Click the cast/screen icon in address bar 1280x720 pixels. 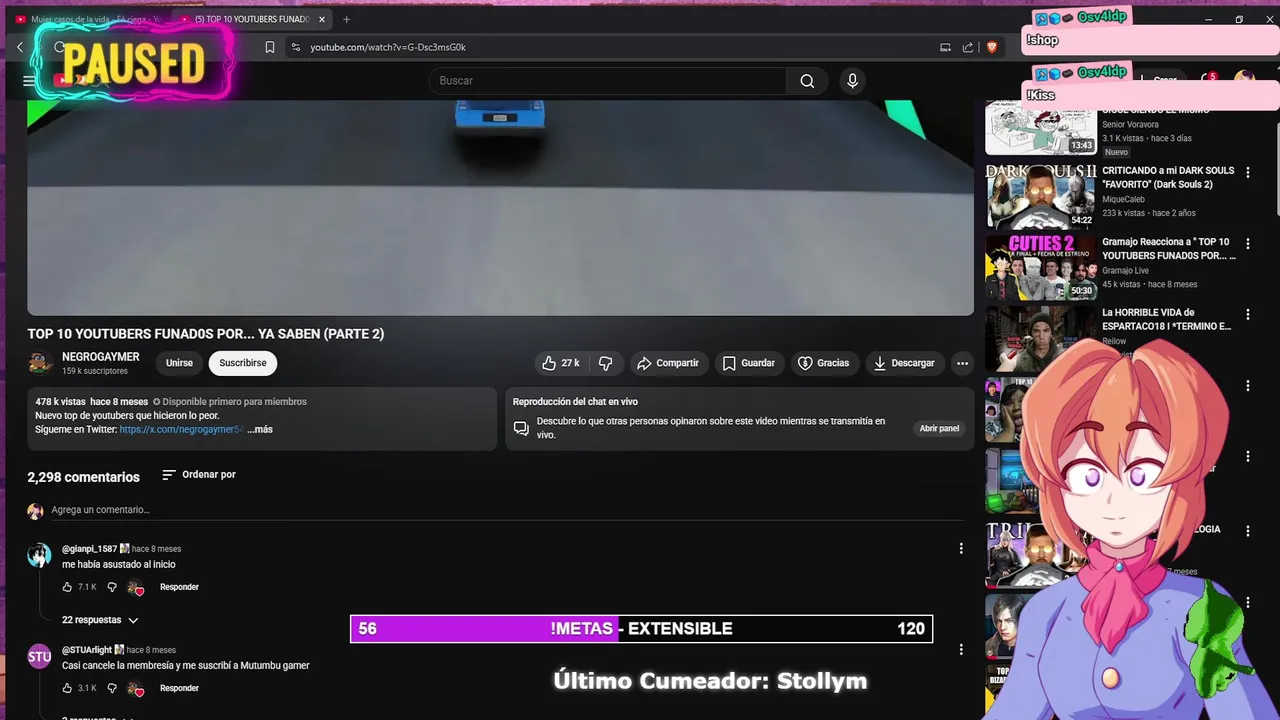click(x=945, y=47)
